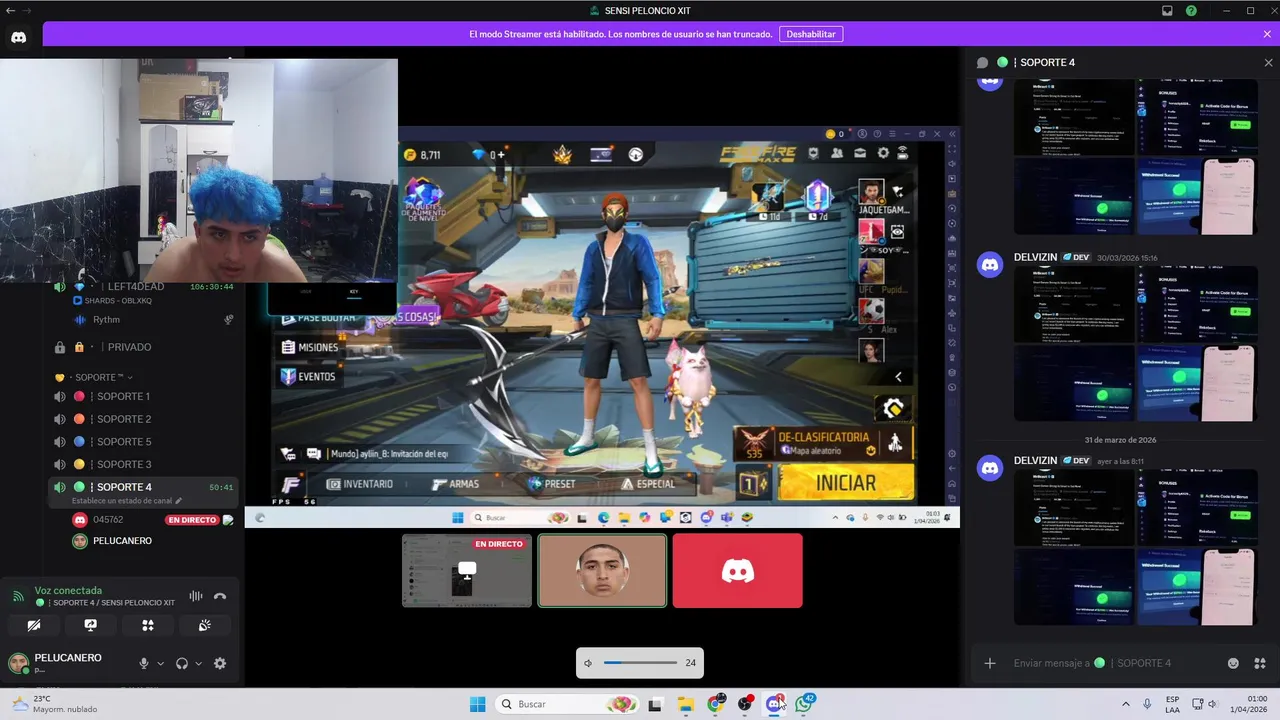This screenshot has width=1280, height=720.
Task: Close the SOPORTE 4 chat side panel
Action: (1268, 62)
